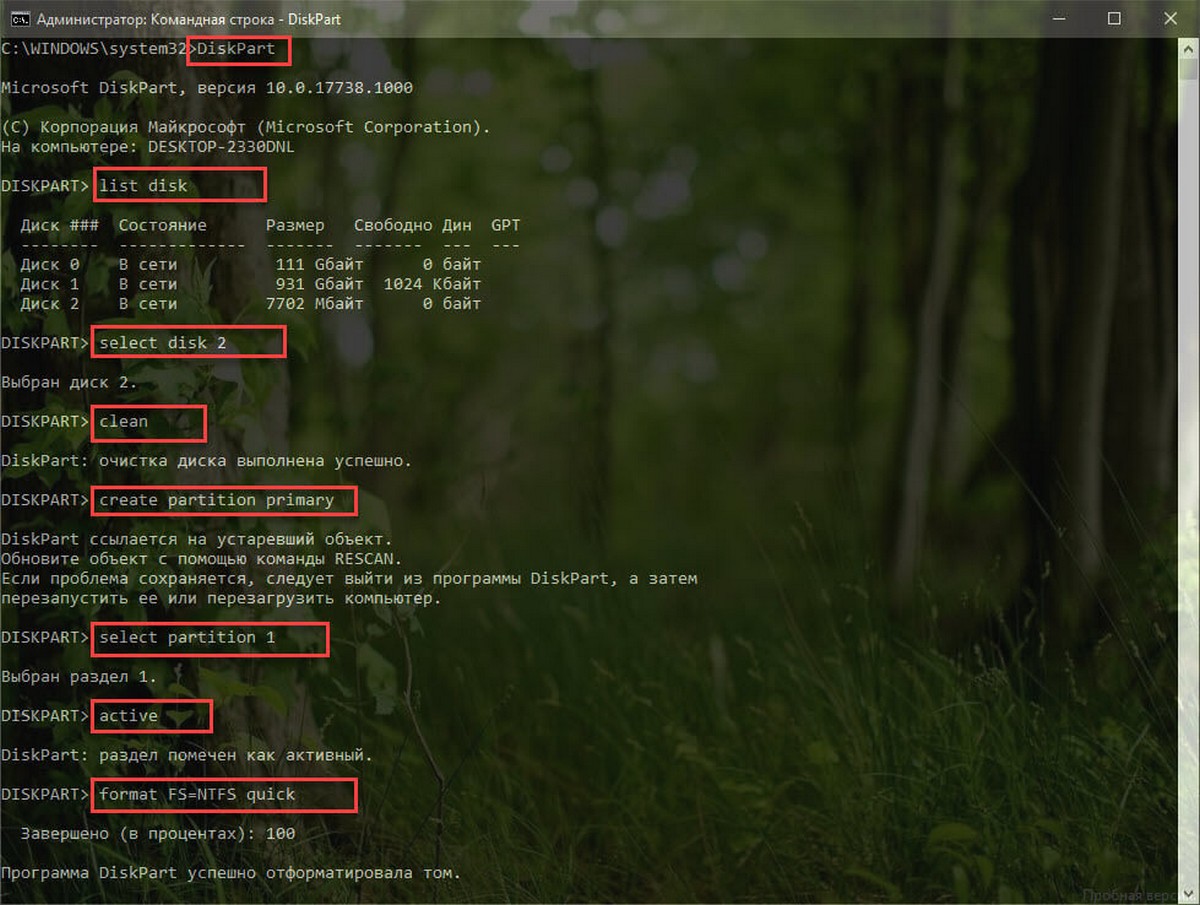Click the 'Обновите объект с помощью команды RESCAN' line

point(202,559)
